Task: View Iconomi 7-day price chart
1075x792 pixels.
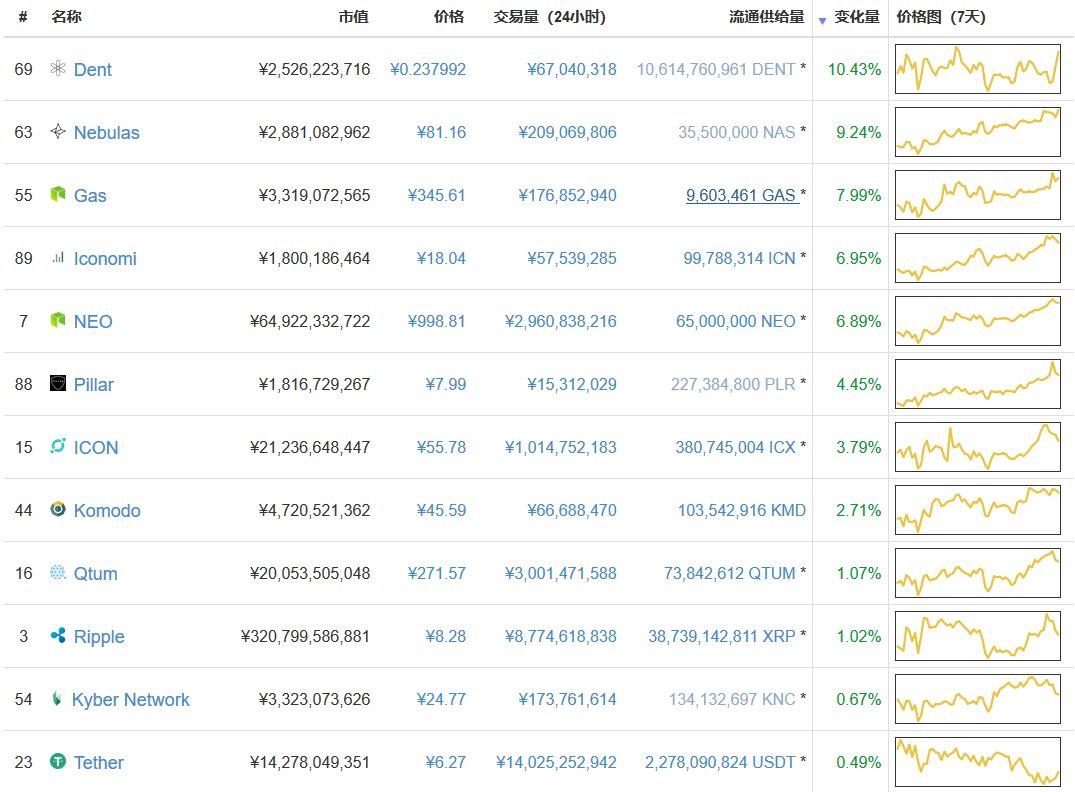Action: [x=978, y=258]
